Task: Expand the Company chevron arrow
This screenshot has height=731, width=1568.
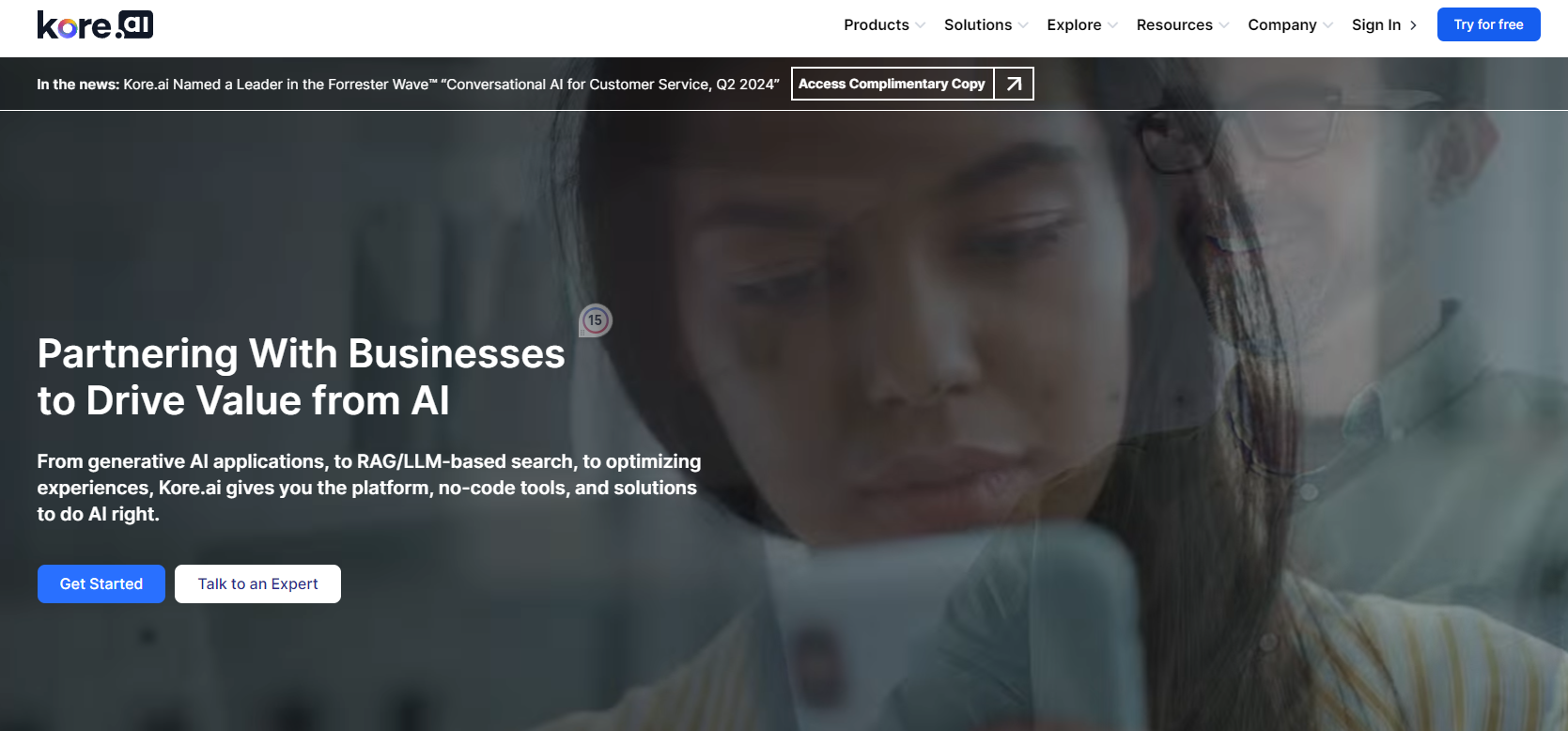Action: click(x=1327, y=25)
